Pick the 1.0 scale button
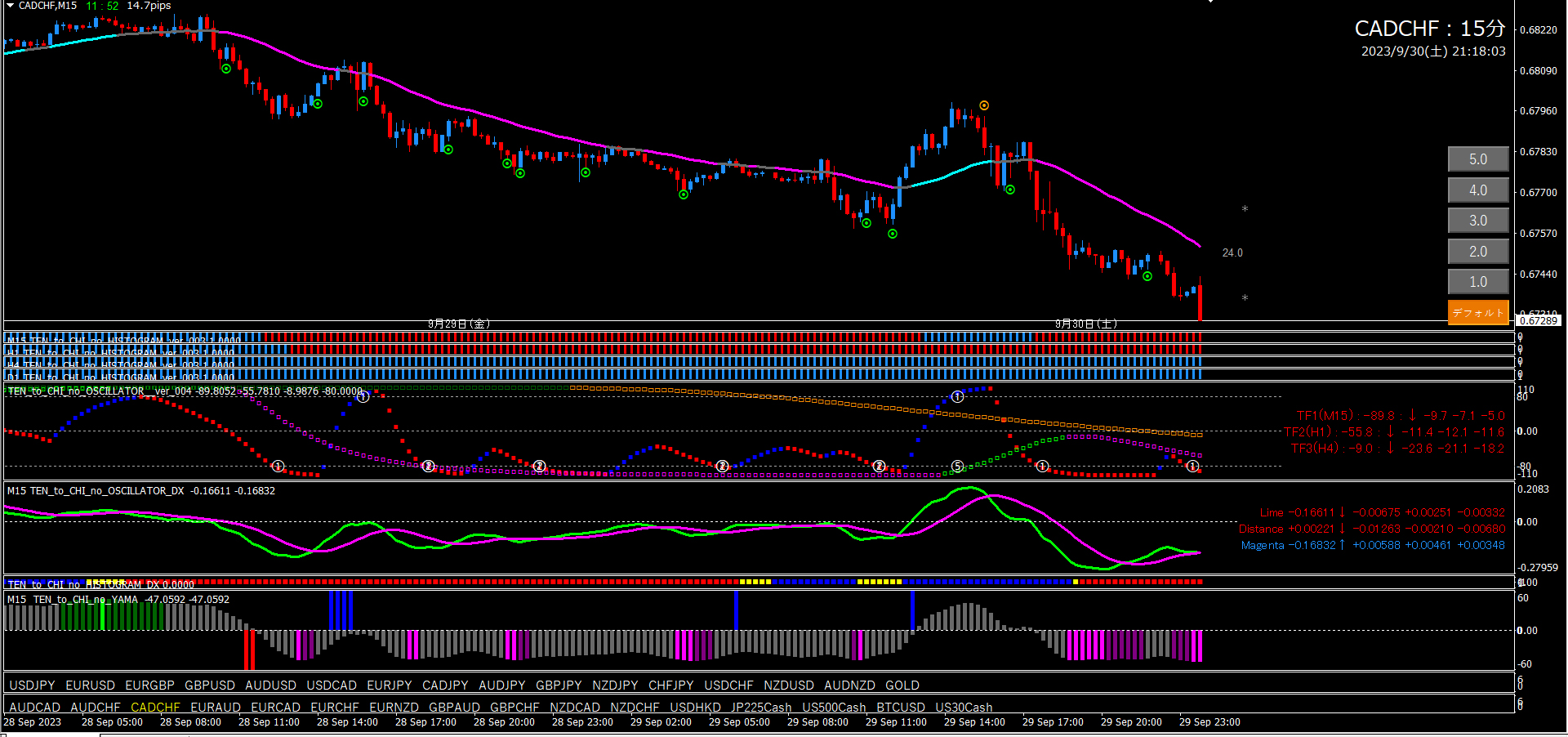Viewport: 1568px width, 737px height. [1478, 282]
